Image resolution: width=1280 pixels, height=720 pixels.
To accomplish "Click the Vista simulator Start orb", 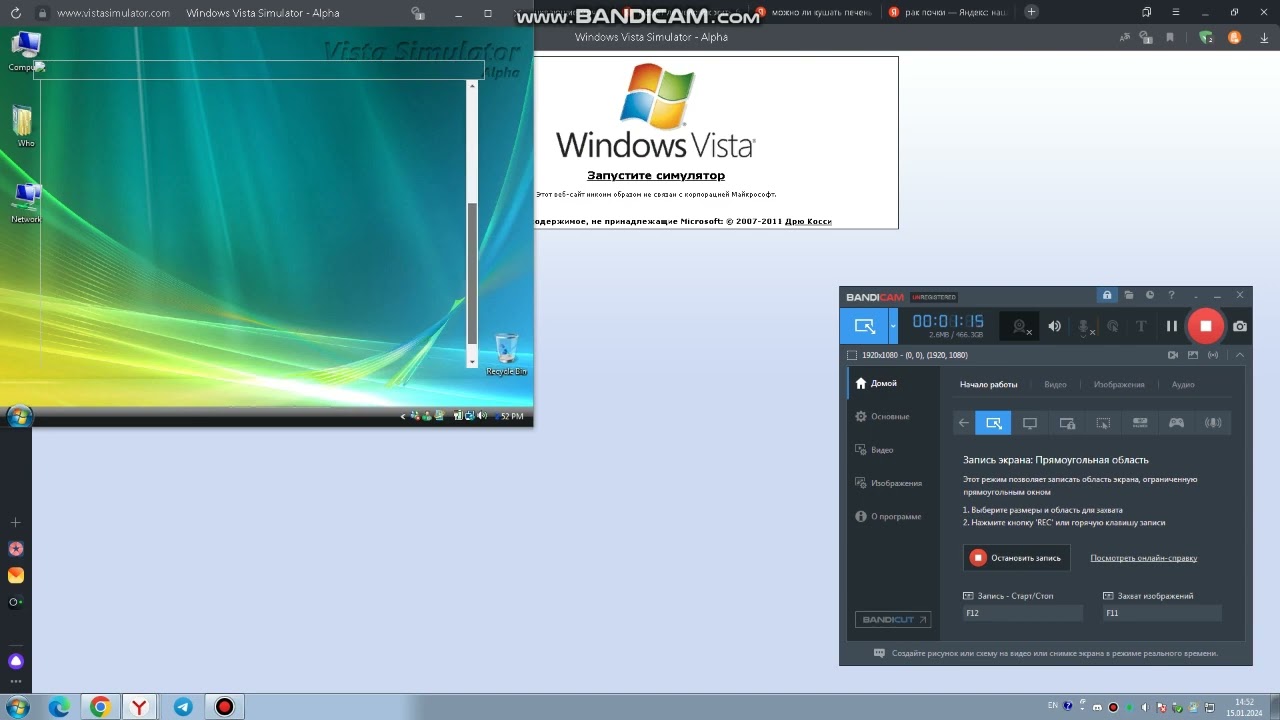I will pos(19,416).
